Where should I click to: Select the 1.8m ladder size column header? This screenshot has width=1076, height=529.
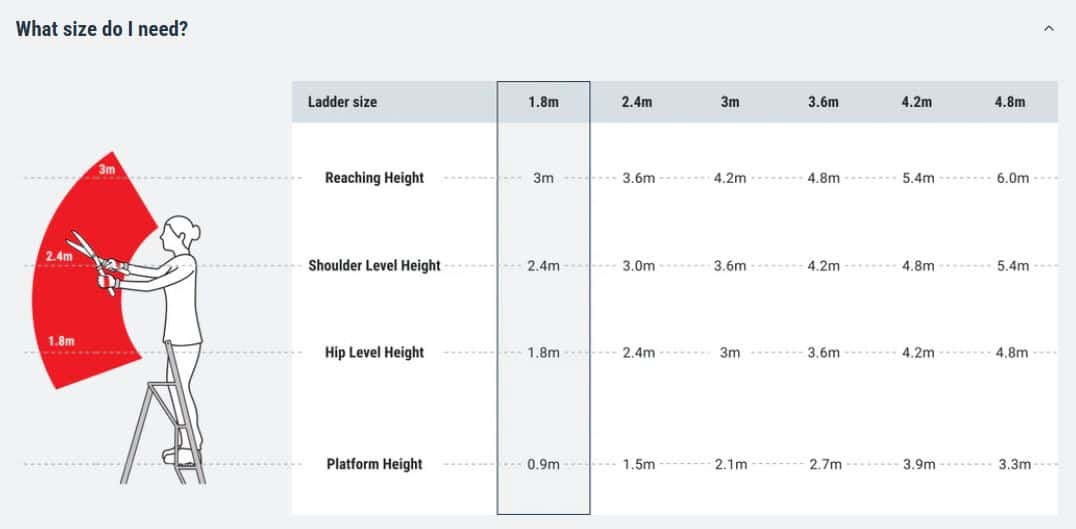[543, 102]
